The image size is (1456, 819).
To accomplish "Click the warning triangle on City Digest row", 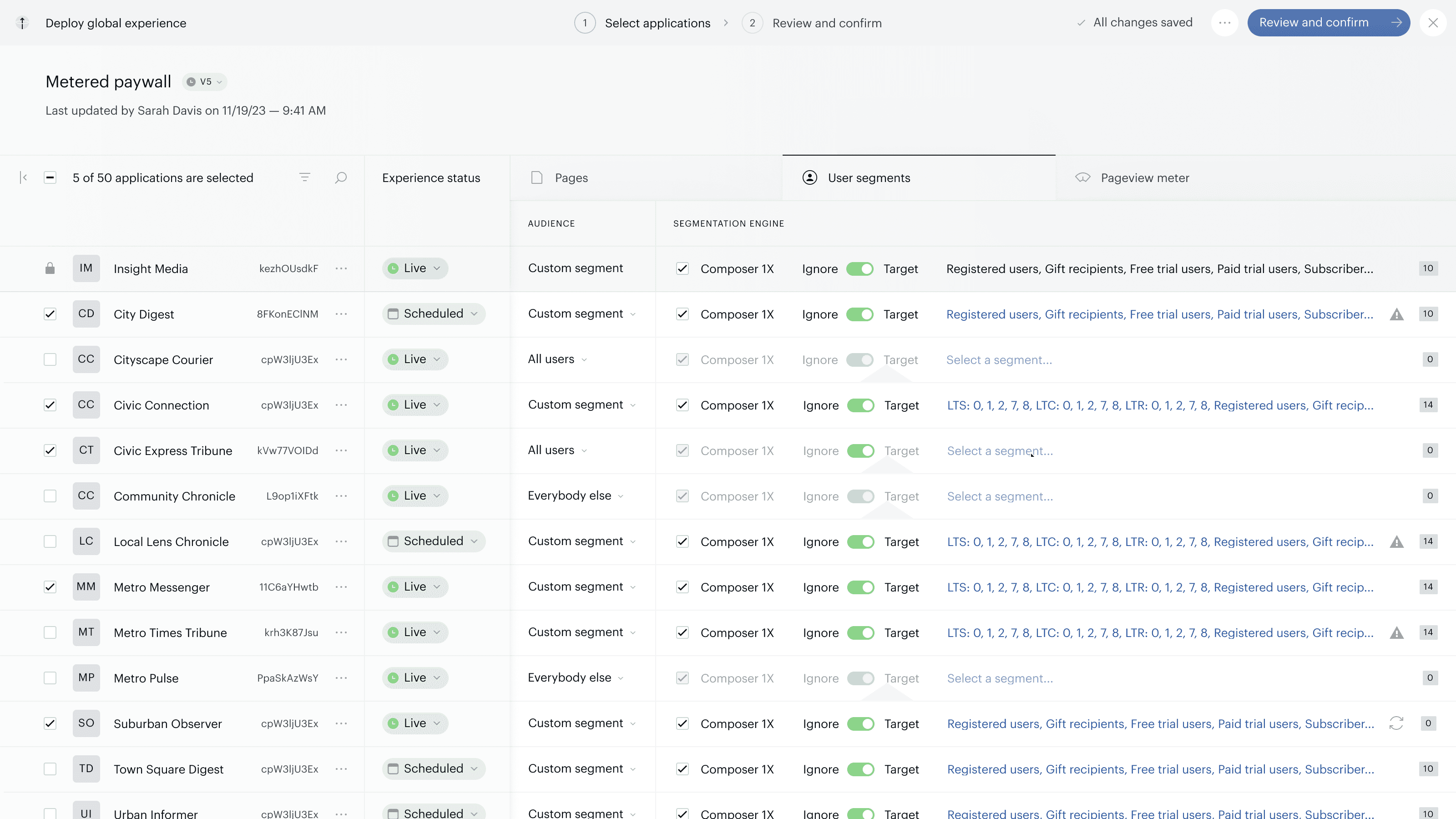I will tap(1397, 314).
